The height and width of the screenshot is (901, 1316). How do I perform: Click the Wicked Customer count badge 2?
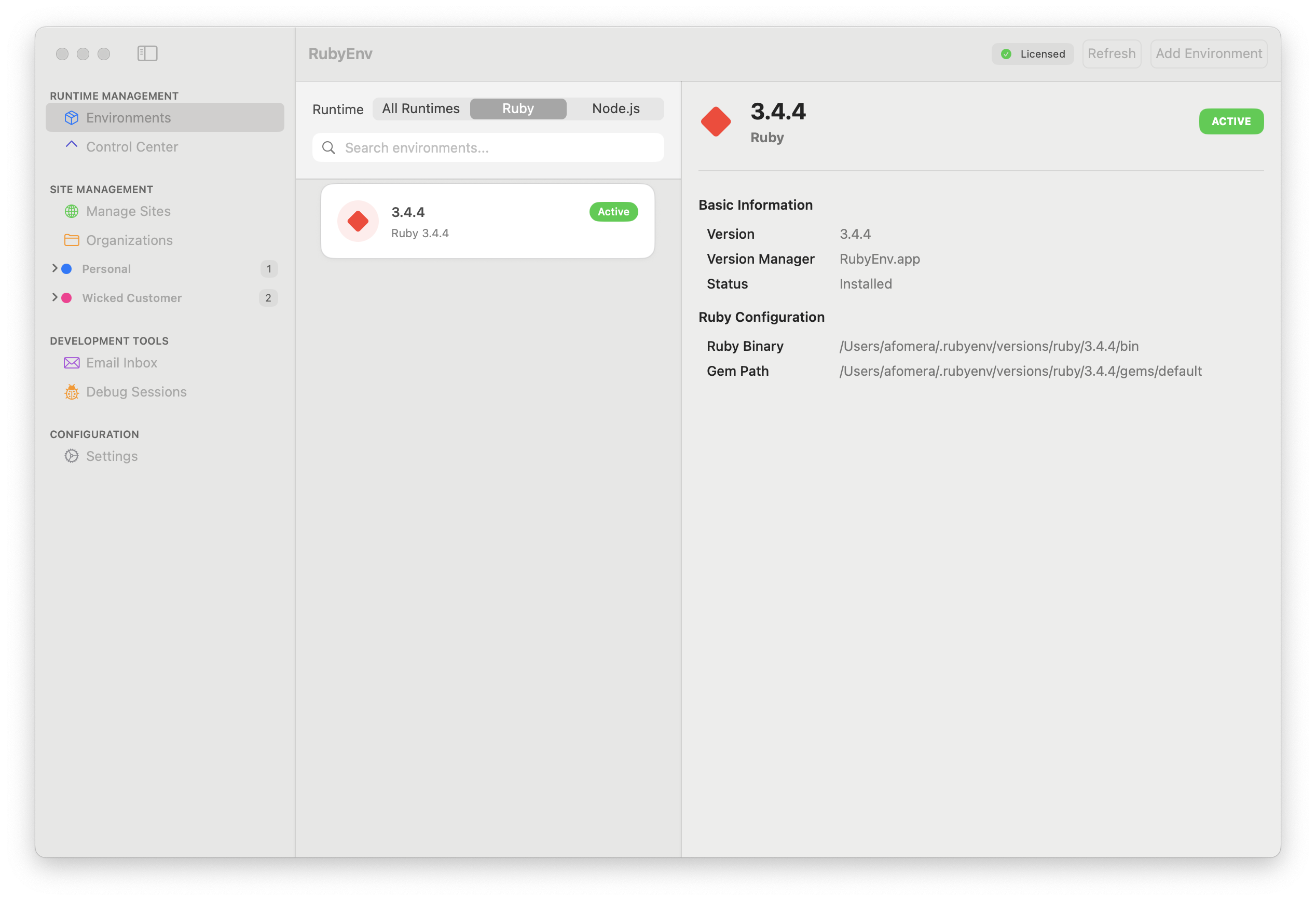click(x=268, y=298)
